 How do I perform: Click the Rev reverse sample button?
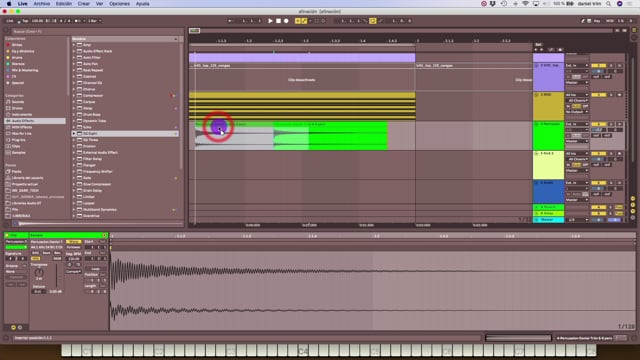(57, 253)
